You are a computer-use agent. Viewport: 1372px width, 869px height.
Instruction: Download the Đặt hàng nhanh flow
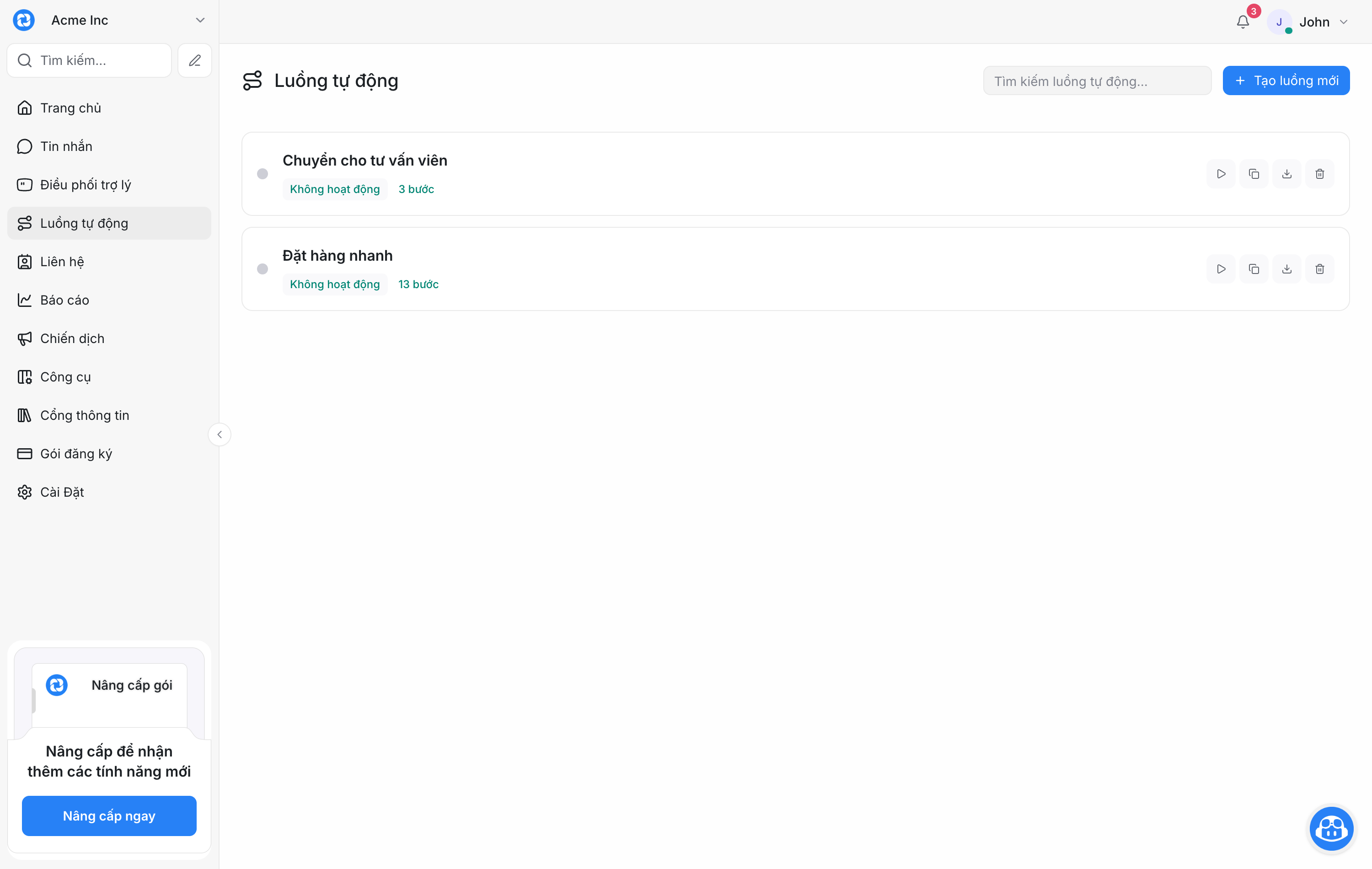(x=1286, y=269)
